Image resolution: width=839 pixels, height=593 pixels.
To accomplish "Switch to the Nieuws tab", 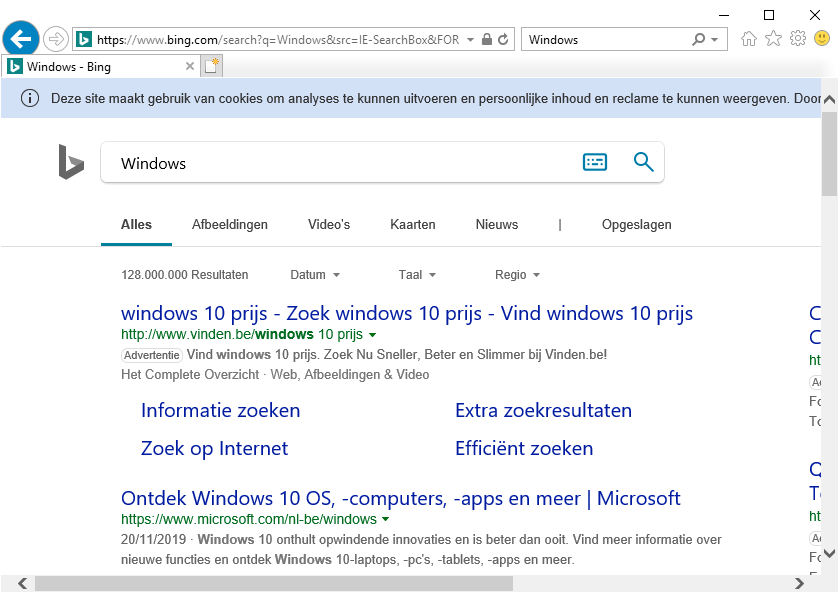I will click(497, 225).
